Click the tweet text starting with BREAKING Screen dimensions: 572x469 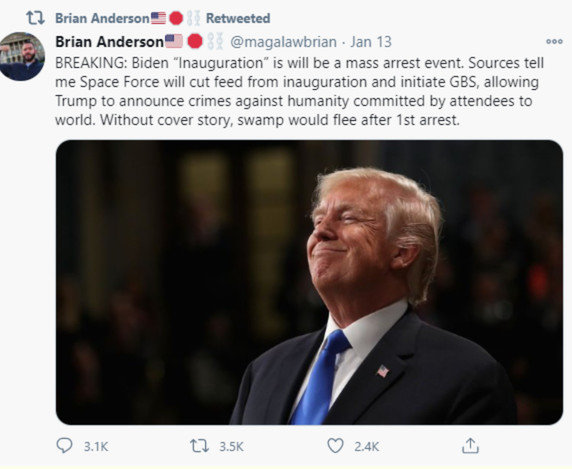[299, 91]
